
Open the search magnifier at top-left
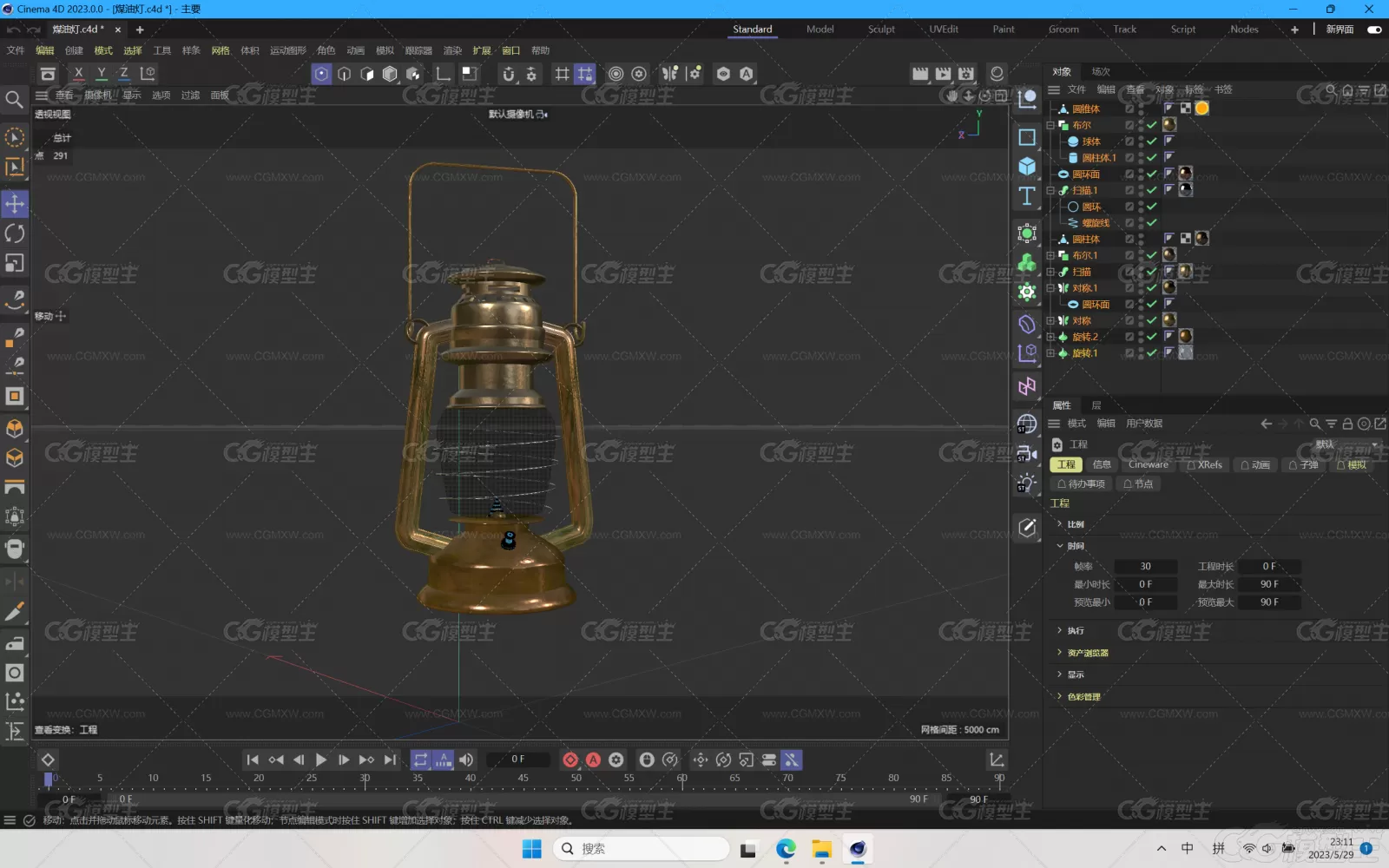tap(14, 100)
